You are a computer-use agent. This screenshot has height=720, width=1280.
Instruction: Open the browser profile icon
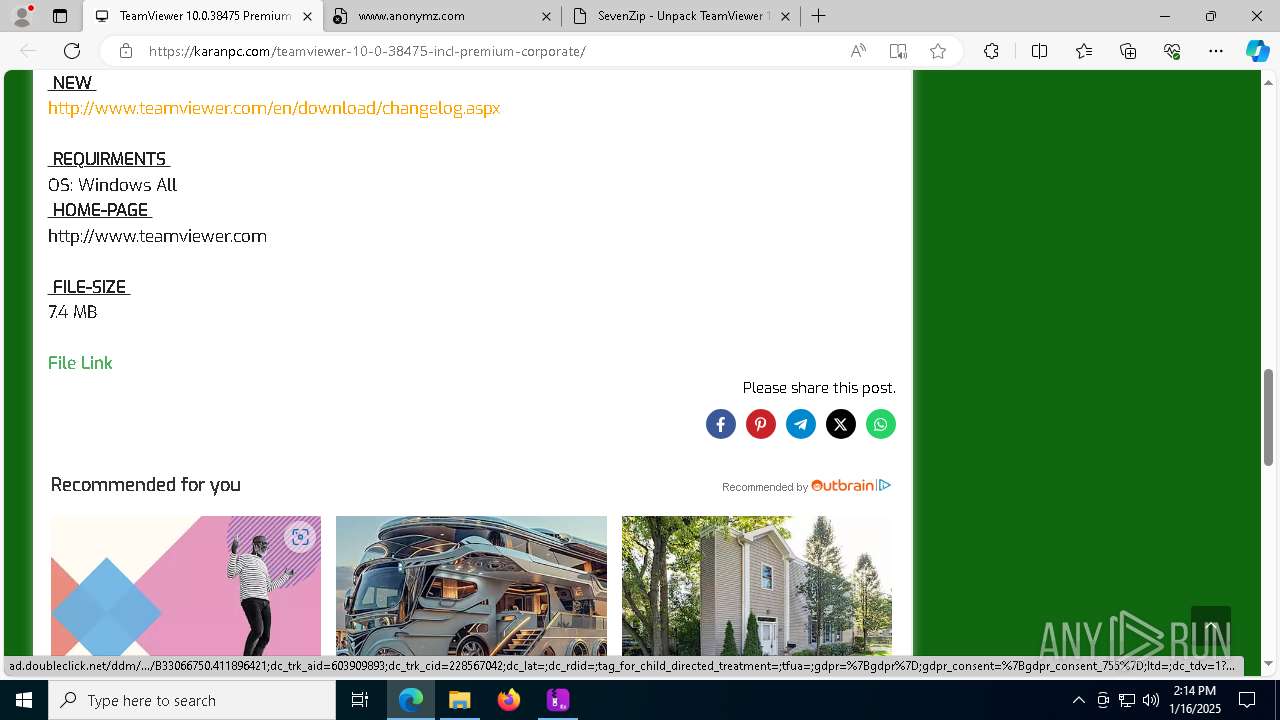[22, 16]
